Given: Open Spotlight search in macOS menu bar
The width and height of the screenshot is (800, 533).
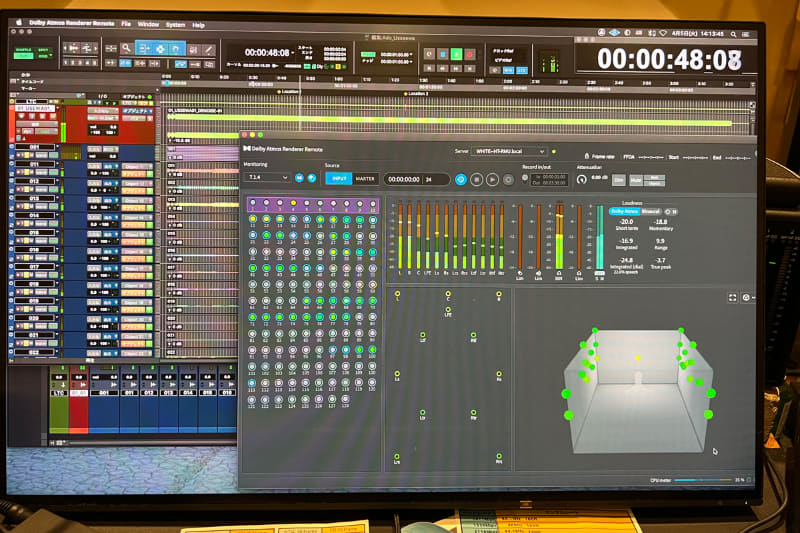Looking at the screenshot, I should (733, 34).
